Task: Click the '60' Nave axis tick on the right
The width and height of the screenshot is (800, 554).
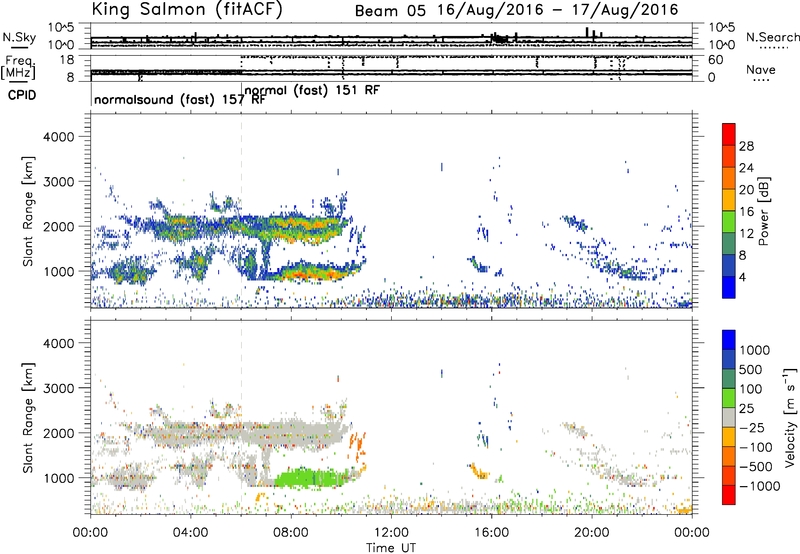Action: [x=716, y=60]
